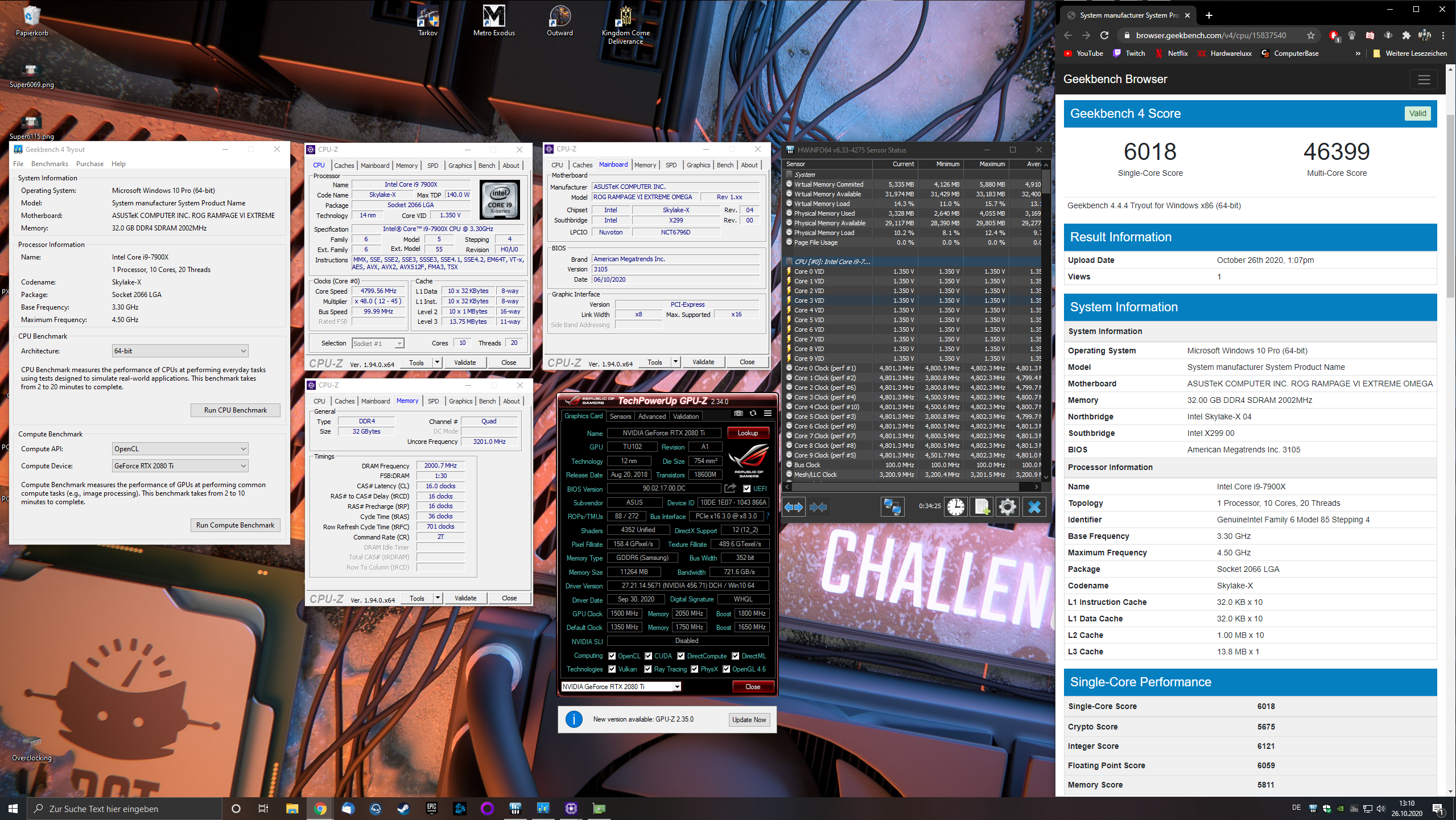Open Tarkov desktop shortcut
The width and height of the screenshot is (1456, 820).
428,20
